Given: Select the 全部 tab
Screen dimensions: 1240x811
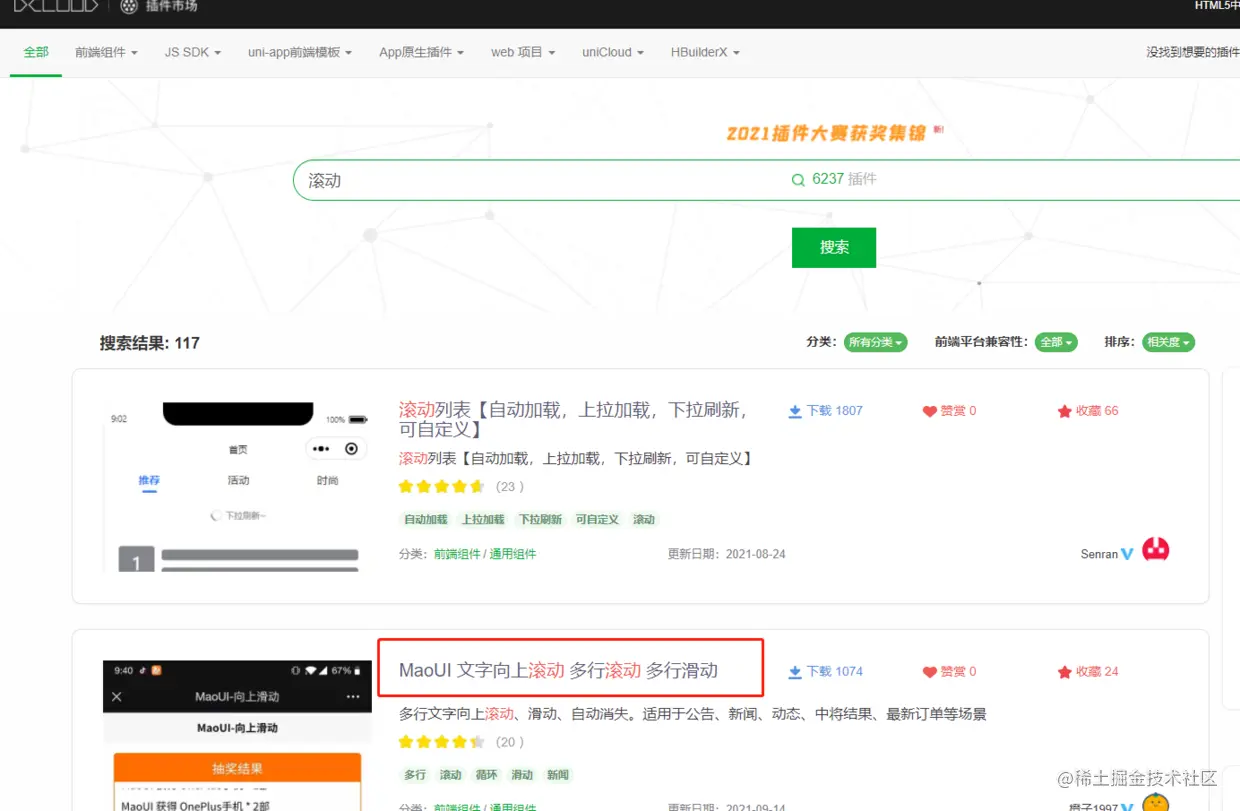Looking at the screenshot, I should click(36, 52).
